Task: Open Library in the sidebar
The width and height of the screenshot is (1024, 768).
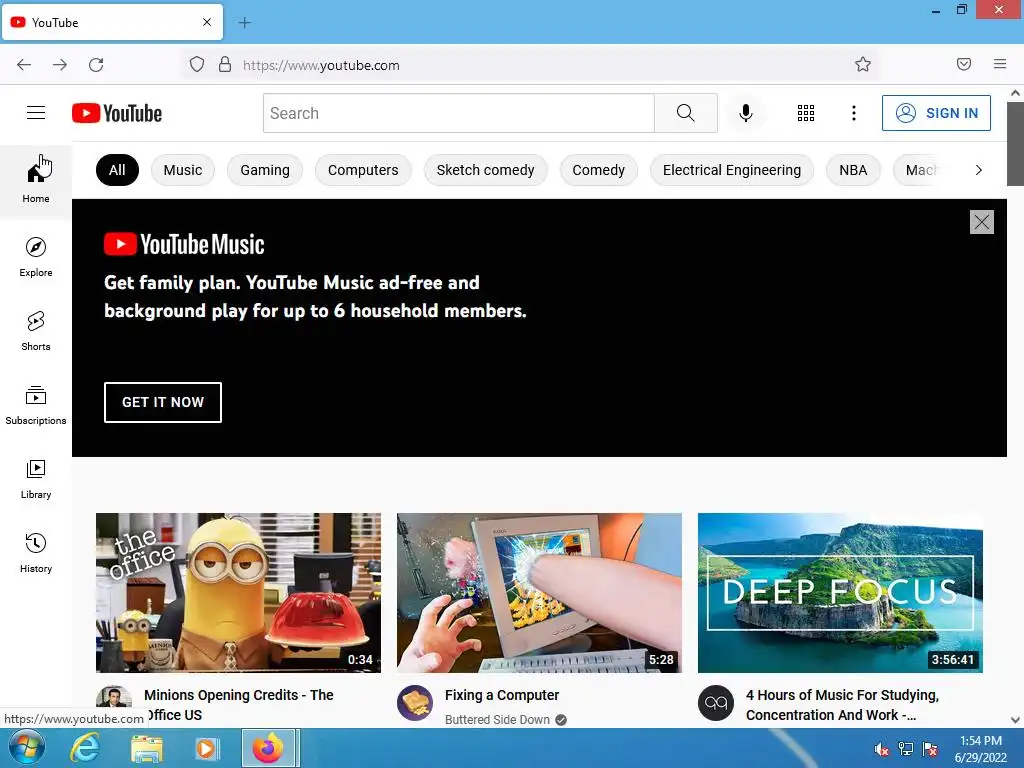Action: click(x=36, y=479)
